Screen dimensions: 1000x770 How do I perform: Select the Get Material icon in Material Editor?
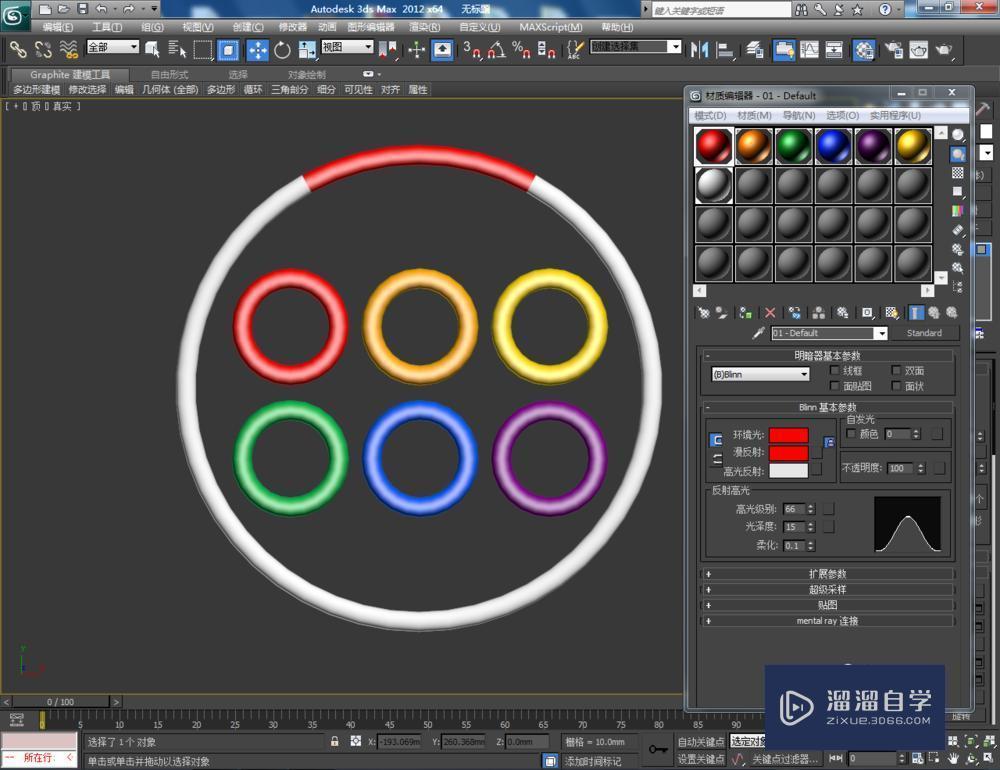703,312
